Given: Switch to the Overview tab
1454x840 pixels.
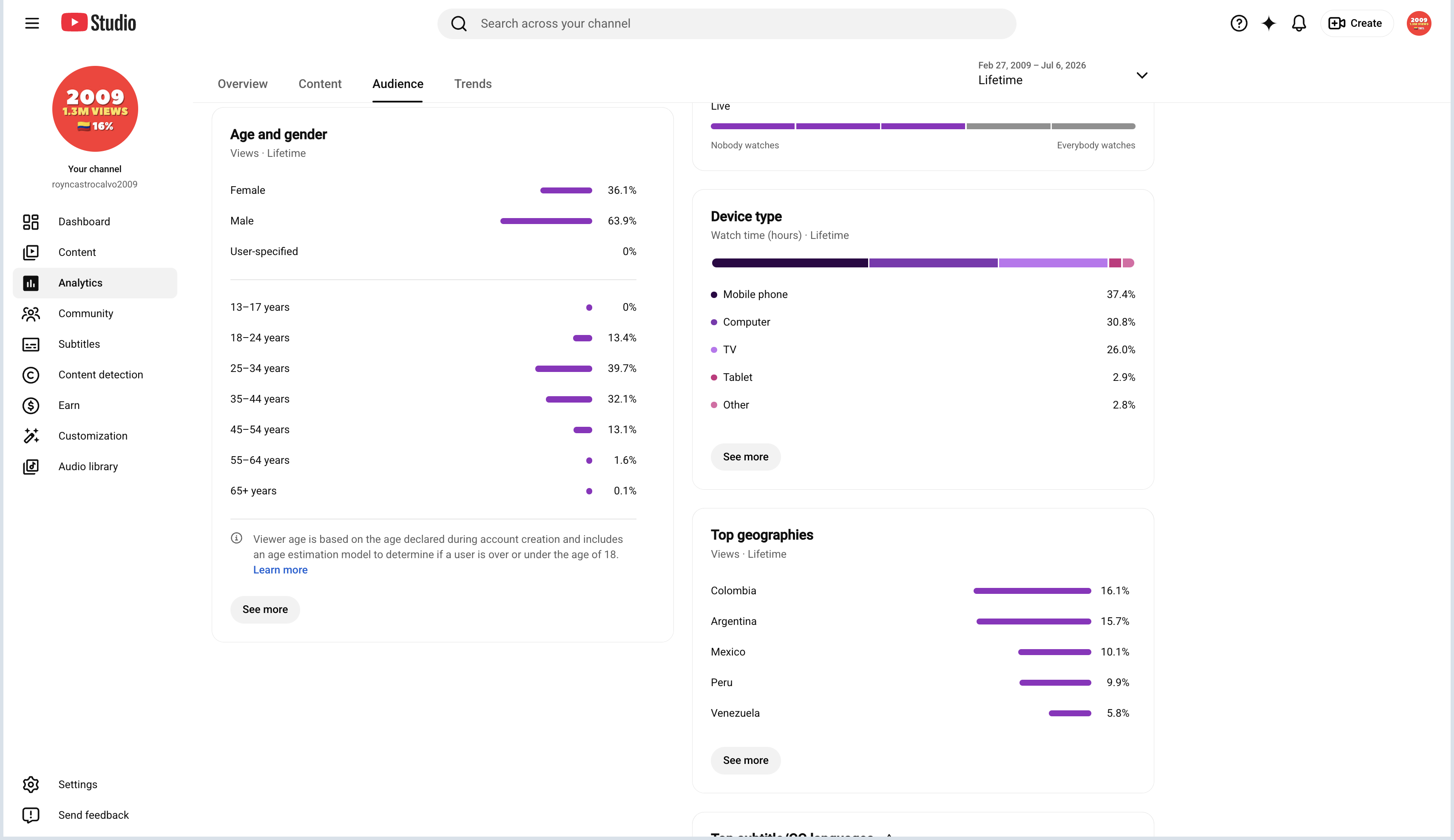Looking at the screenshot, I should pyautogui.click(x=242, y=84).
